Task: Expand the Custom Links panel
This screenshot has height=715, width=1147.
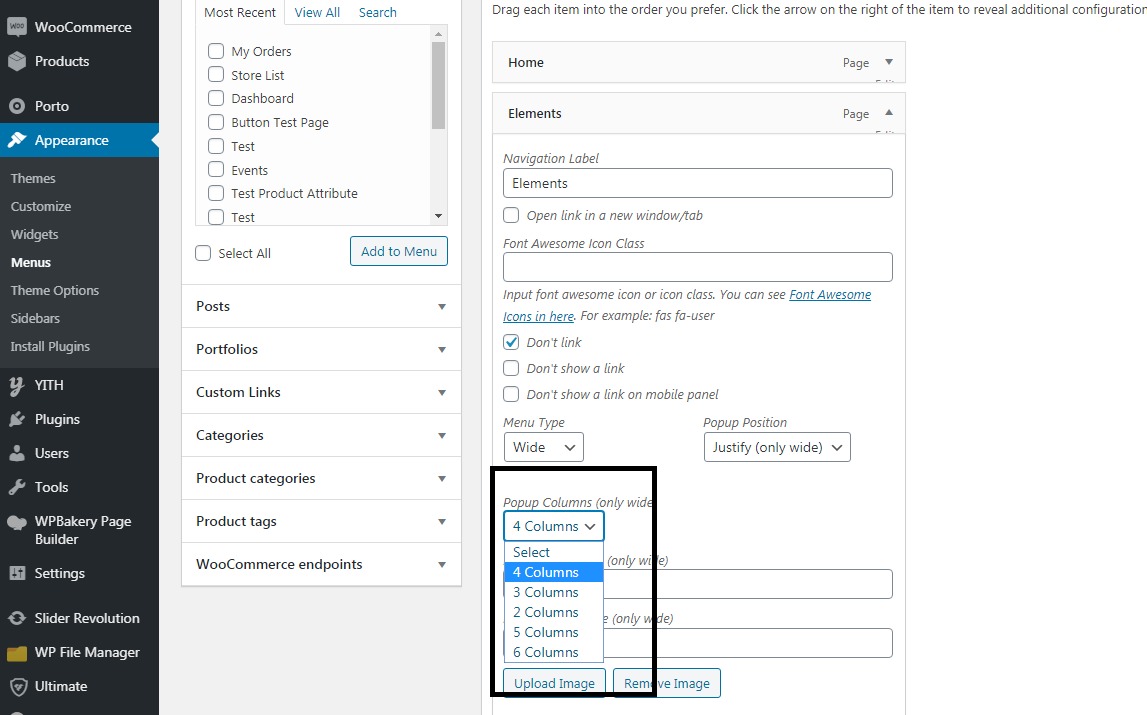Action: click(x=321, y=392)
